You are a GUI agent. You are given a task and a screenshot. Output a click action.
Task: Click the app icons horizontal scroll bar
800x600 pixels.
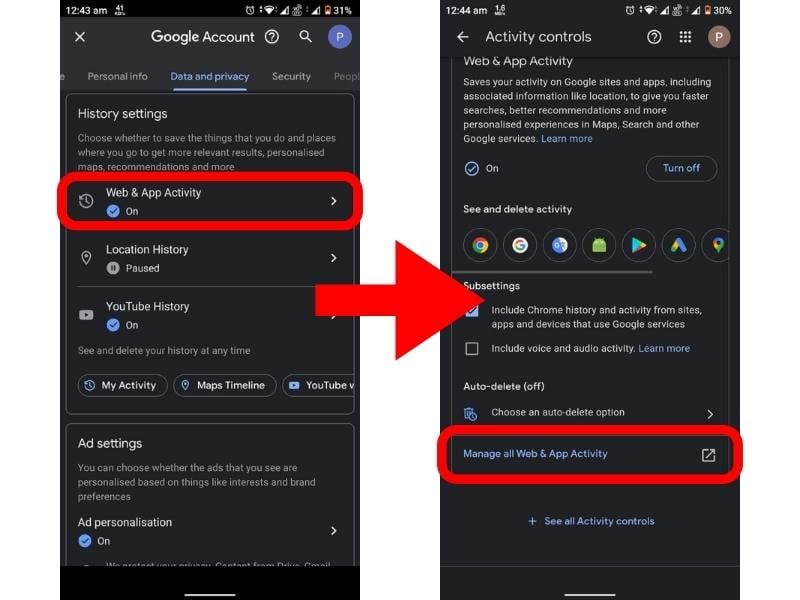(553, 272)
